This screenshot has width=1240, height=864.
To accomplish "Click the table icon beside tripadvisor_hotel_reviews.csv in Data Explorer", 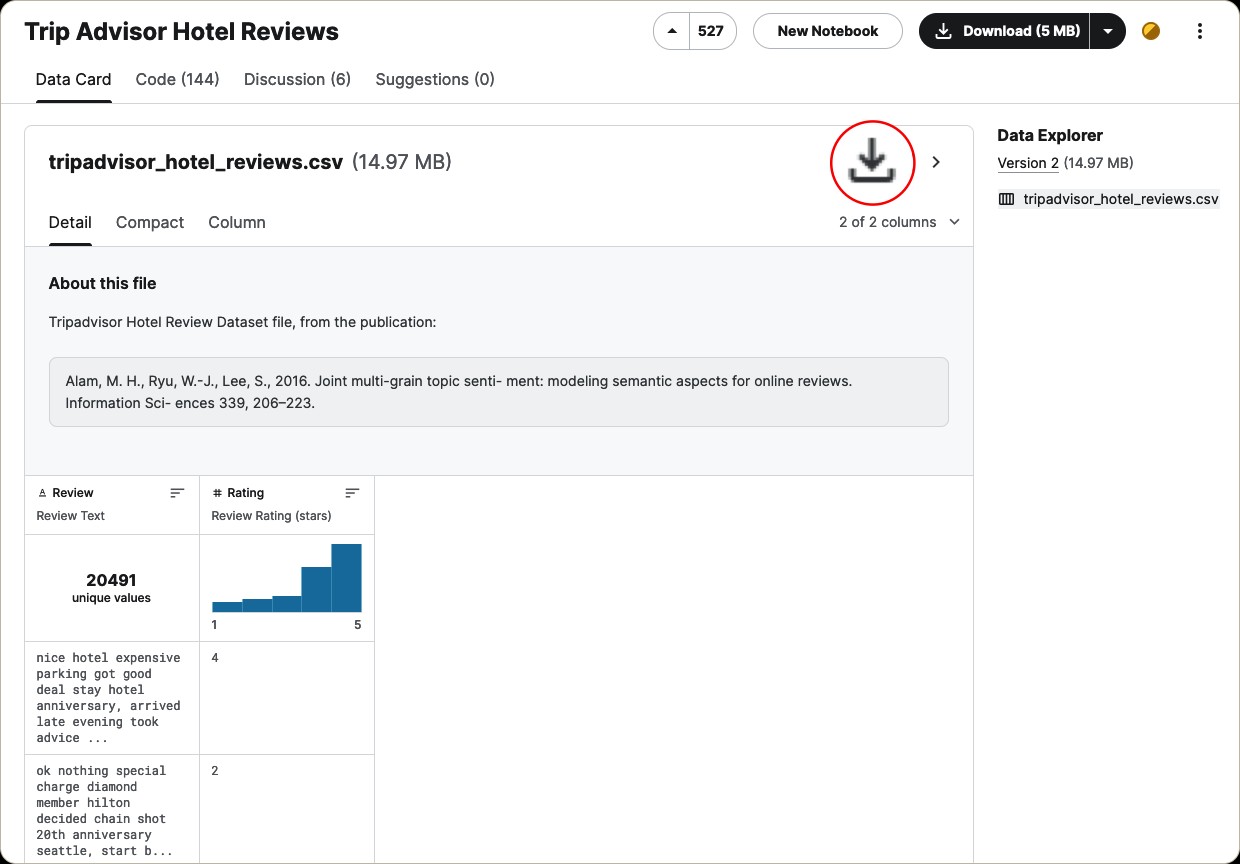I will pyautogui.click(x=1006, y=199).
